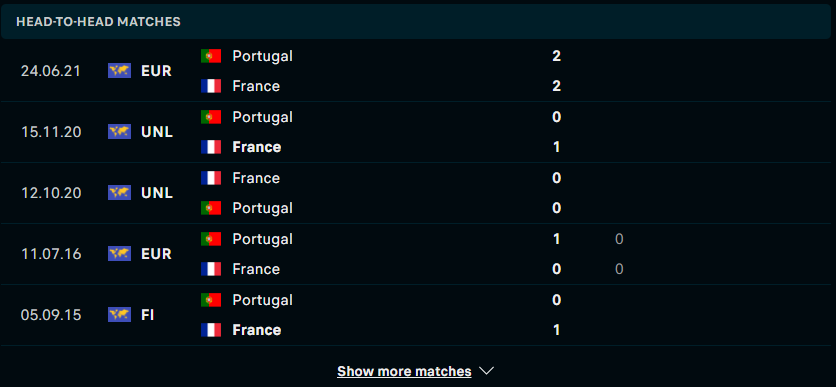Click Portugal's score of 1 in the 11.07.16 match
The height and width of the screenshot is (387, 836).
556,239
